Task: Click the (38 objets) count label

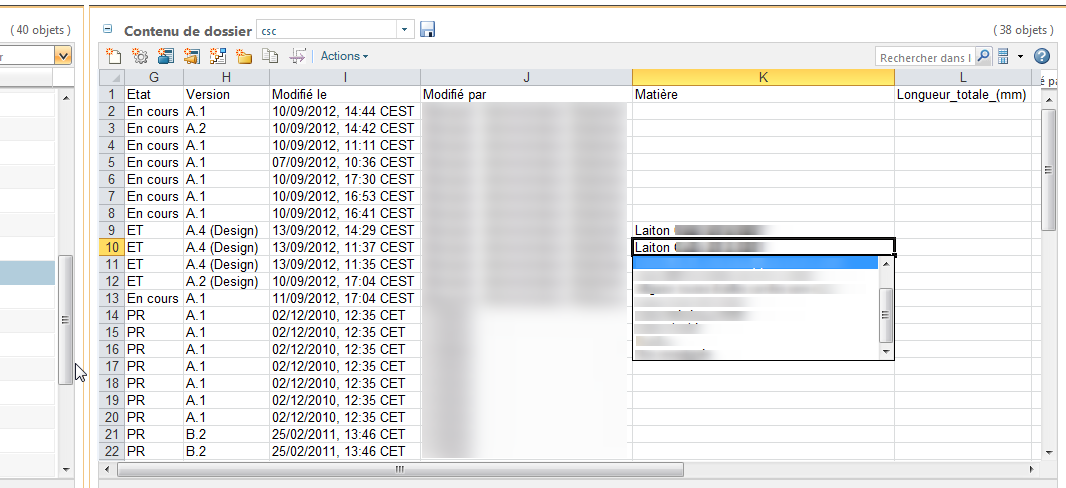Action: point(1022,30)
